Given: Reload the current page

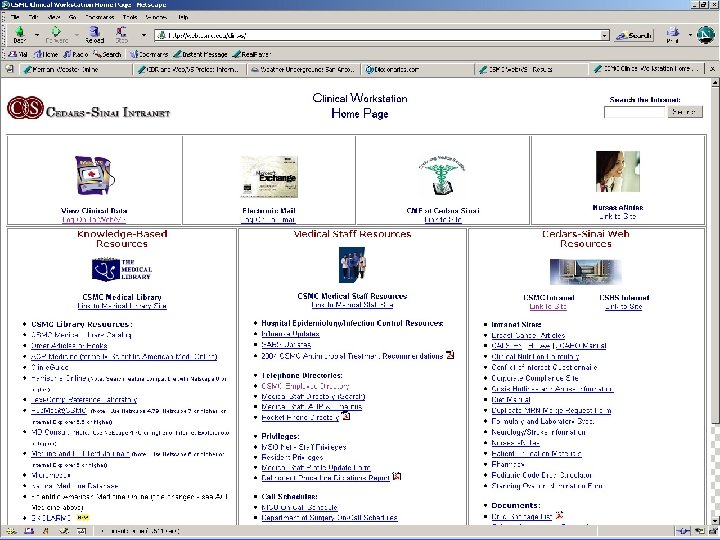Looking at the screenshot, I should click(x=94, y=32).
